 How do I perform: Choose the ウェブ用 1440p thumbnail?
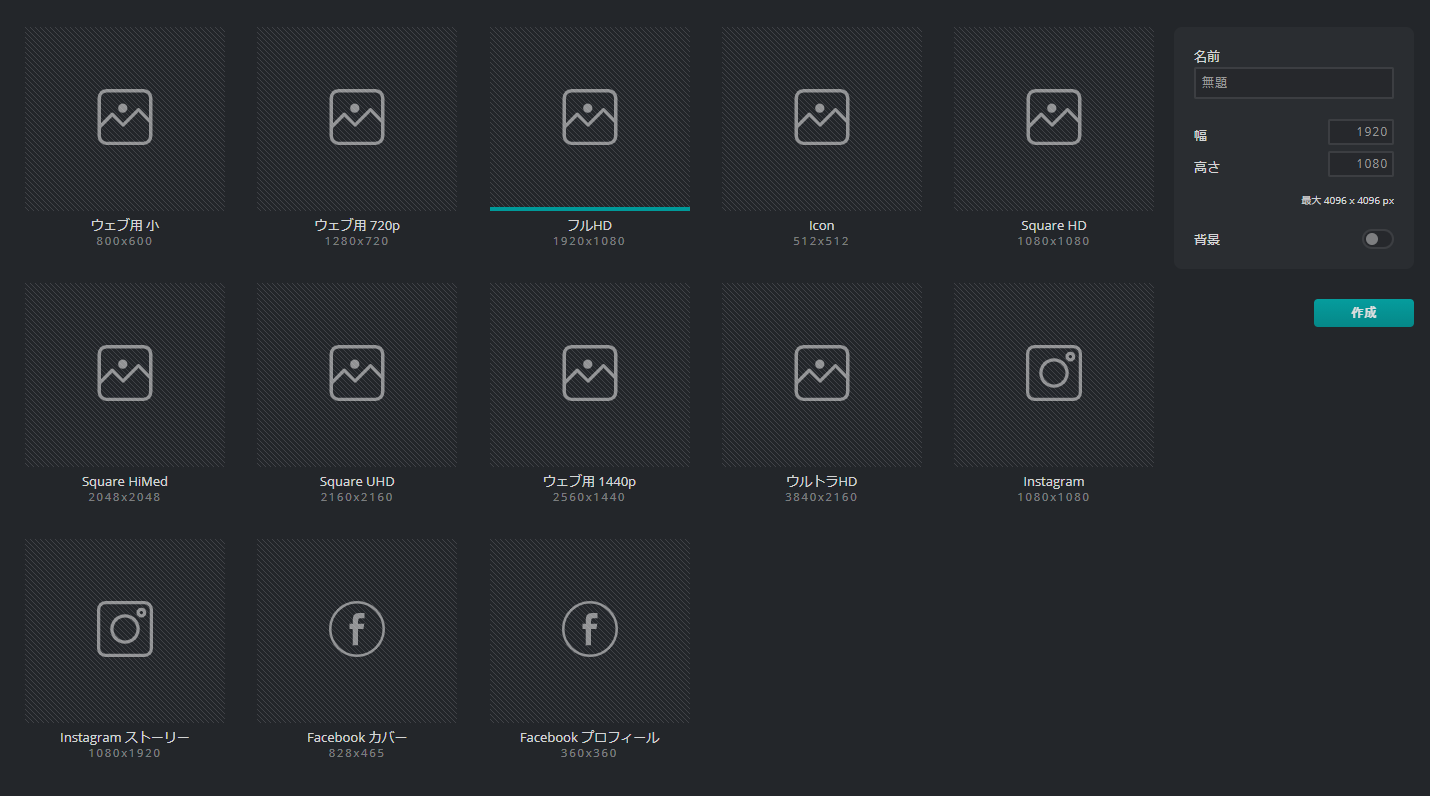pos(589,374)
